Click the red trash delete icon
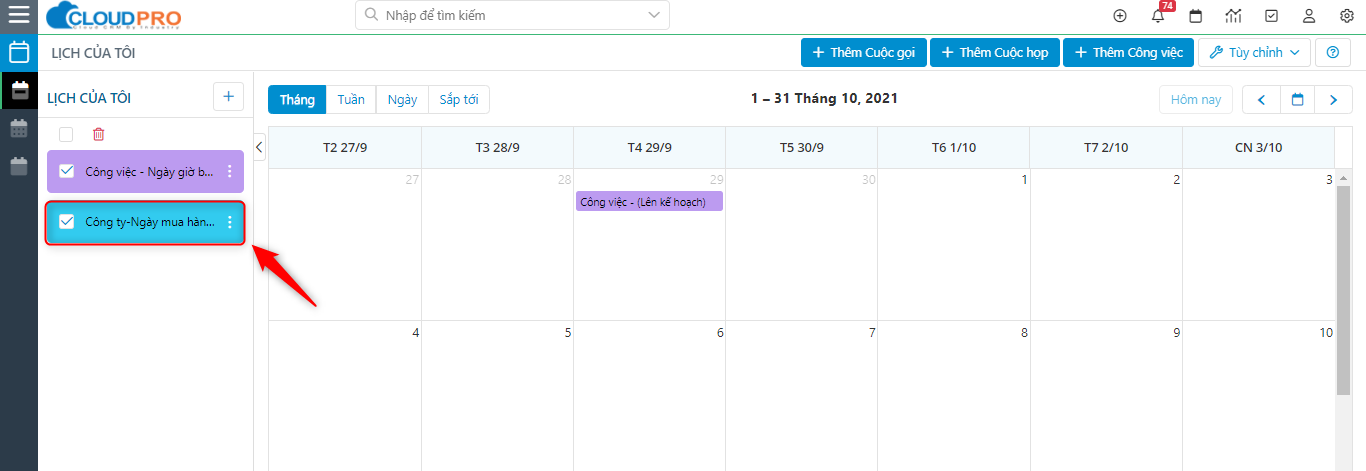The image size is (1366, 471). coord(98,134)
